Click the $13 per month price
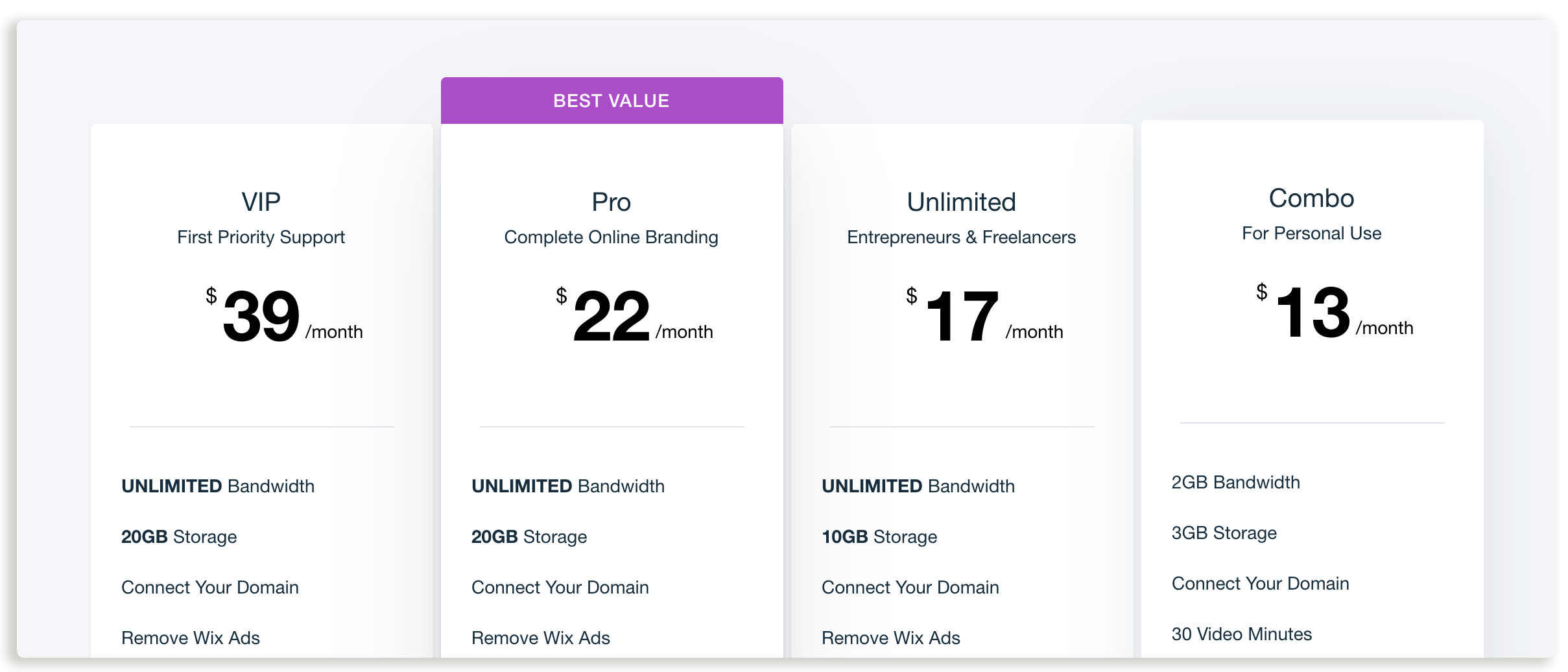This screenshot has height=672, width=1568. click(x=1335, y=311)
